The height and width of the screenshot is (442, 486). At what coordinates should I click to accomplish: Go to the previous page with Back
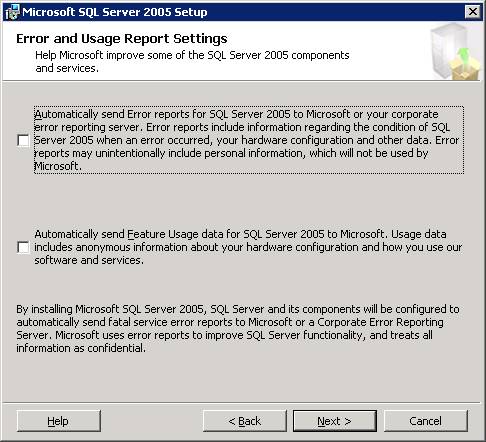click(245, 421)
